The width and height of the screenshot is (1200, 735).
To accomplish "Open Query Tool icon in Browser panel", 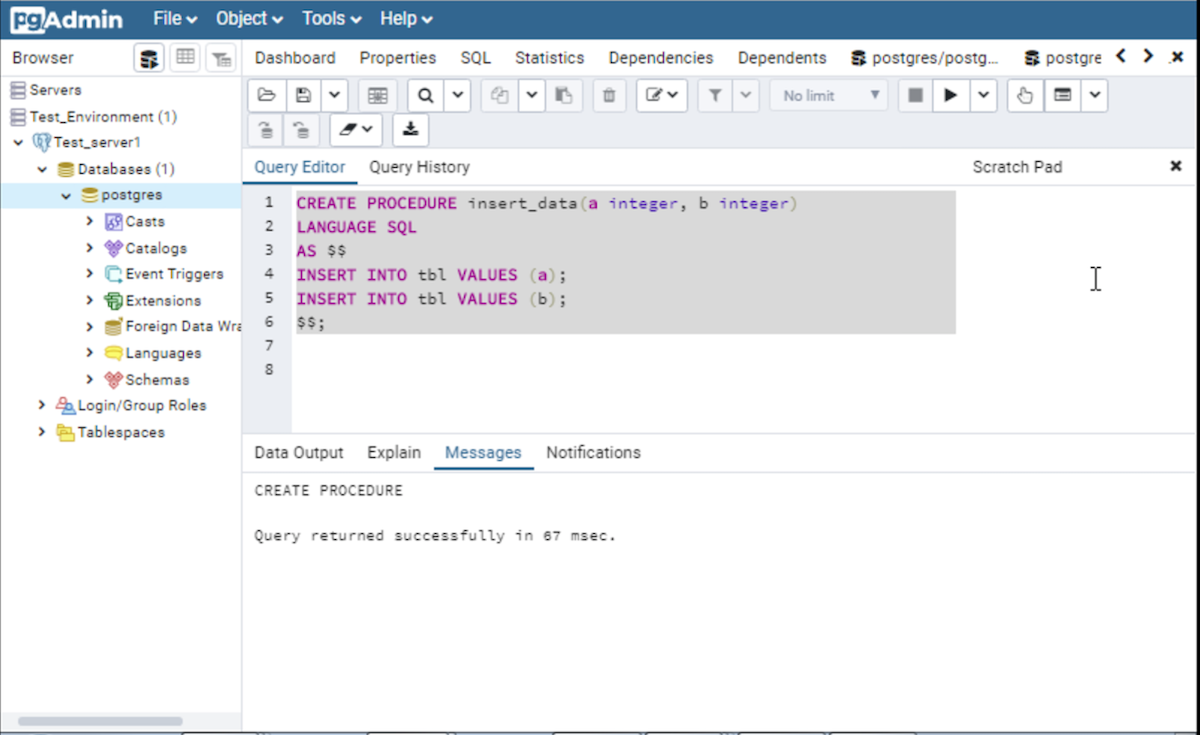I will 149,58.
